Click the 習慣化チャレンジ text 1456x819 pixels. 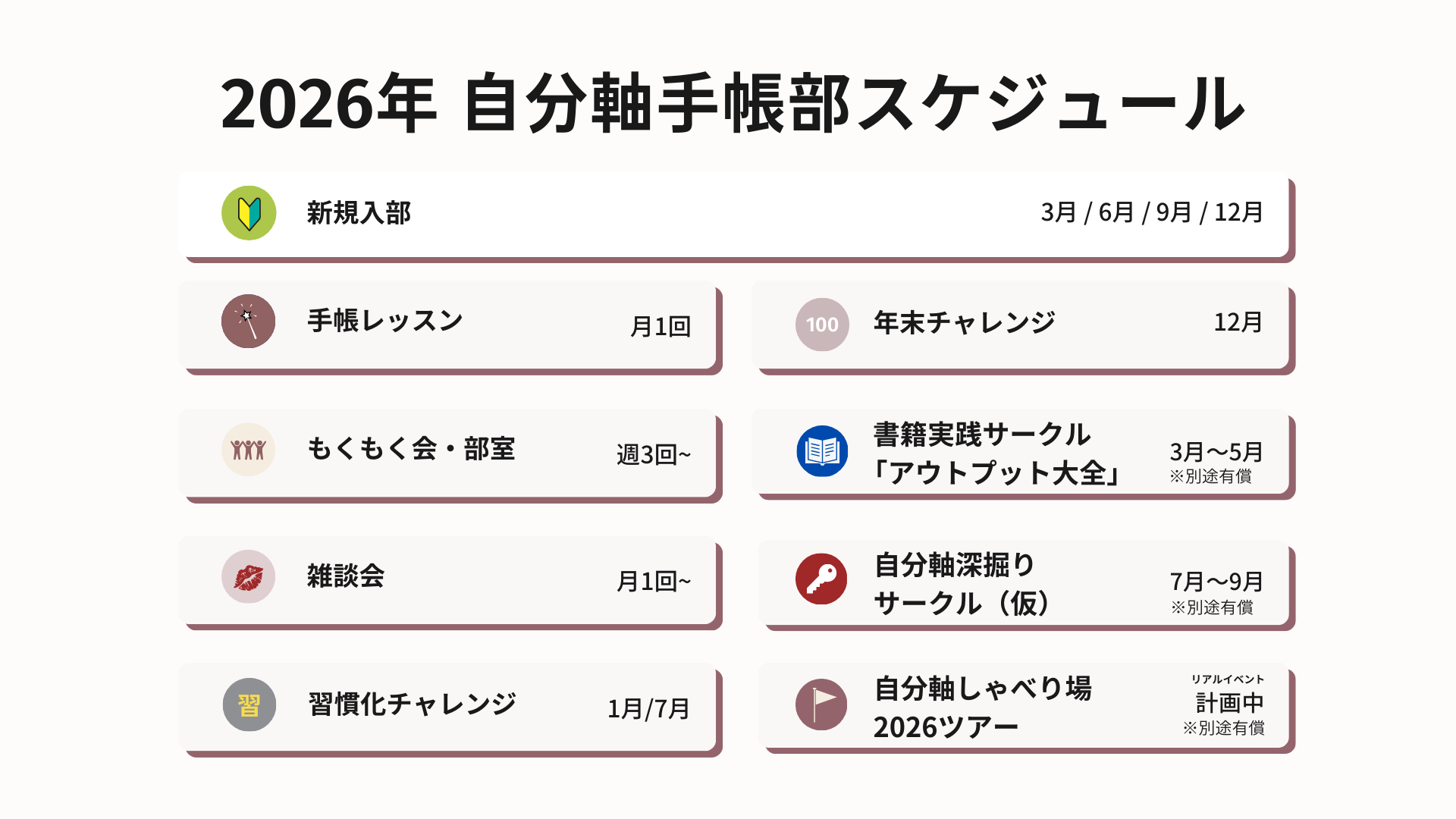tap(413, 704)
